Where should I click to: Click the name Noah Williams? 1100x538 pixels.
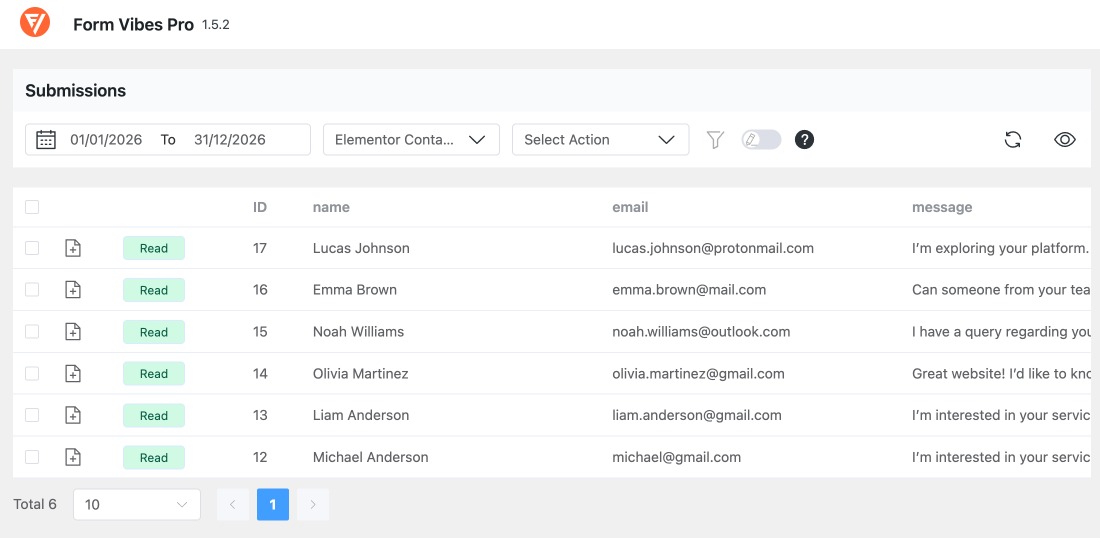[358, 332]
